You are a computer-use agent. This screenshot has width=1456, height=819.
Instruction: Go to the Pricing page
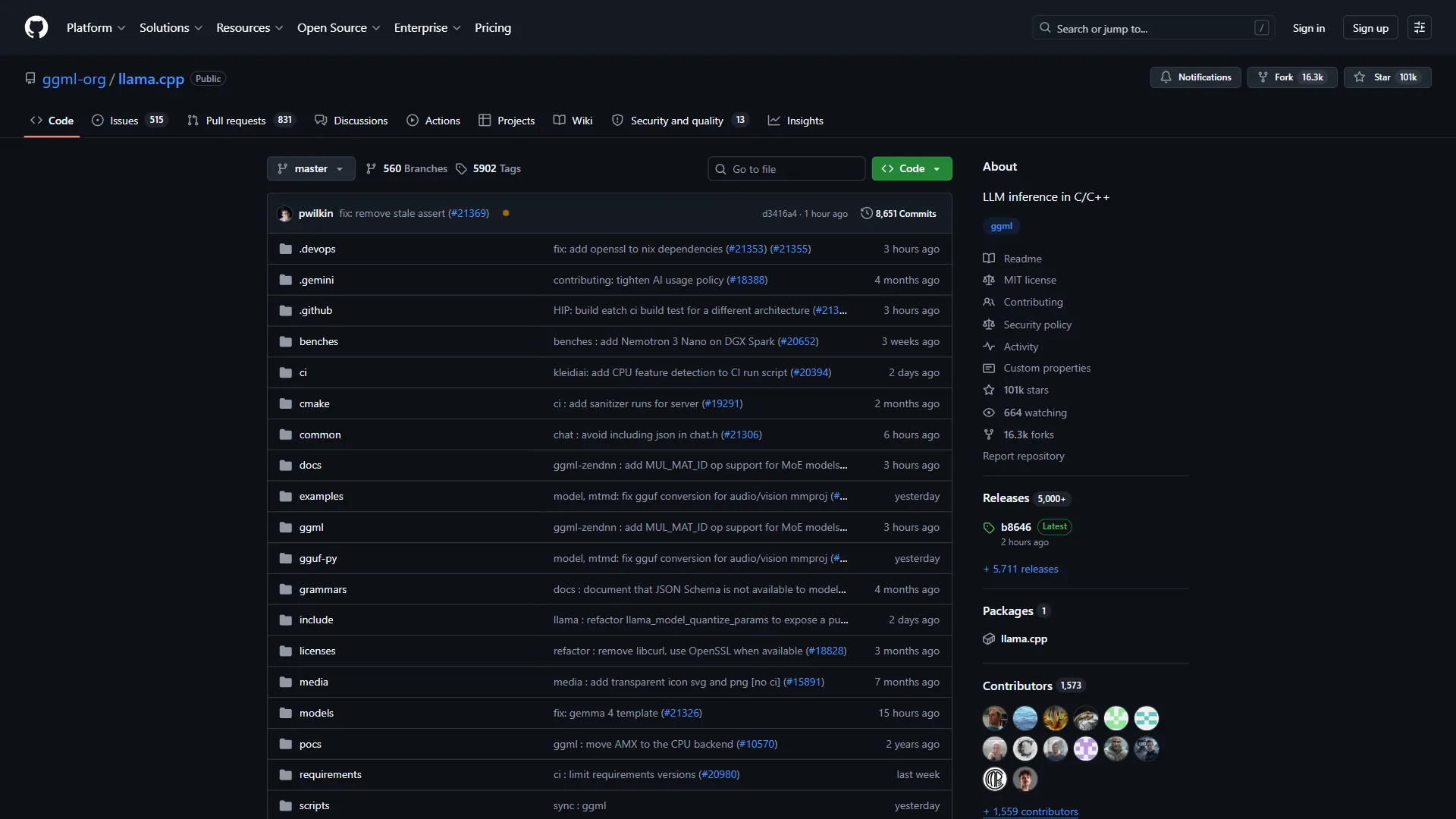[x=493, y=27]
